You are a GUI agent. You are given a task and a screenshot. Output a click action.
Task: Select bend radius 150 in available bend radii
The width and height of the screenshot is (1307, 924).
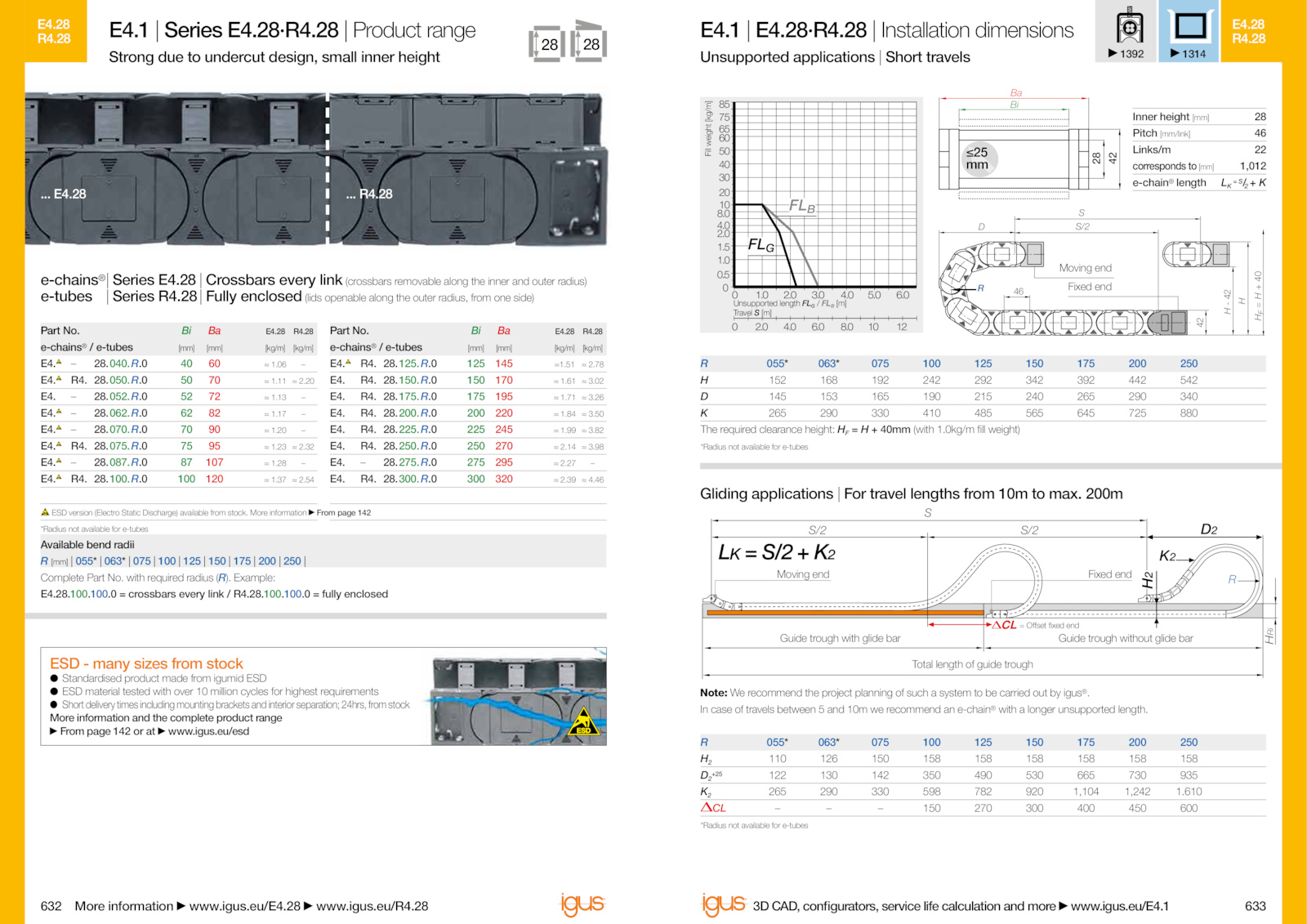point(217,561)
